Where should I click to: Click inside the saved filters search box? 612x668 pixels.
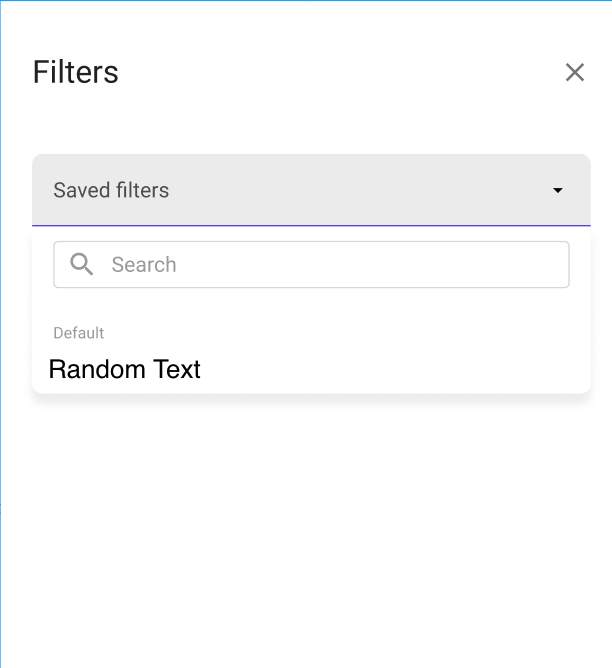(330, 264)
